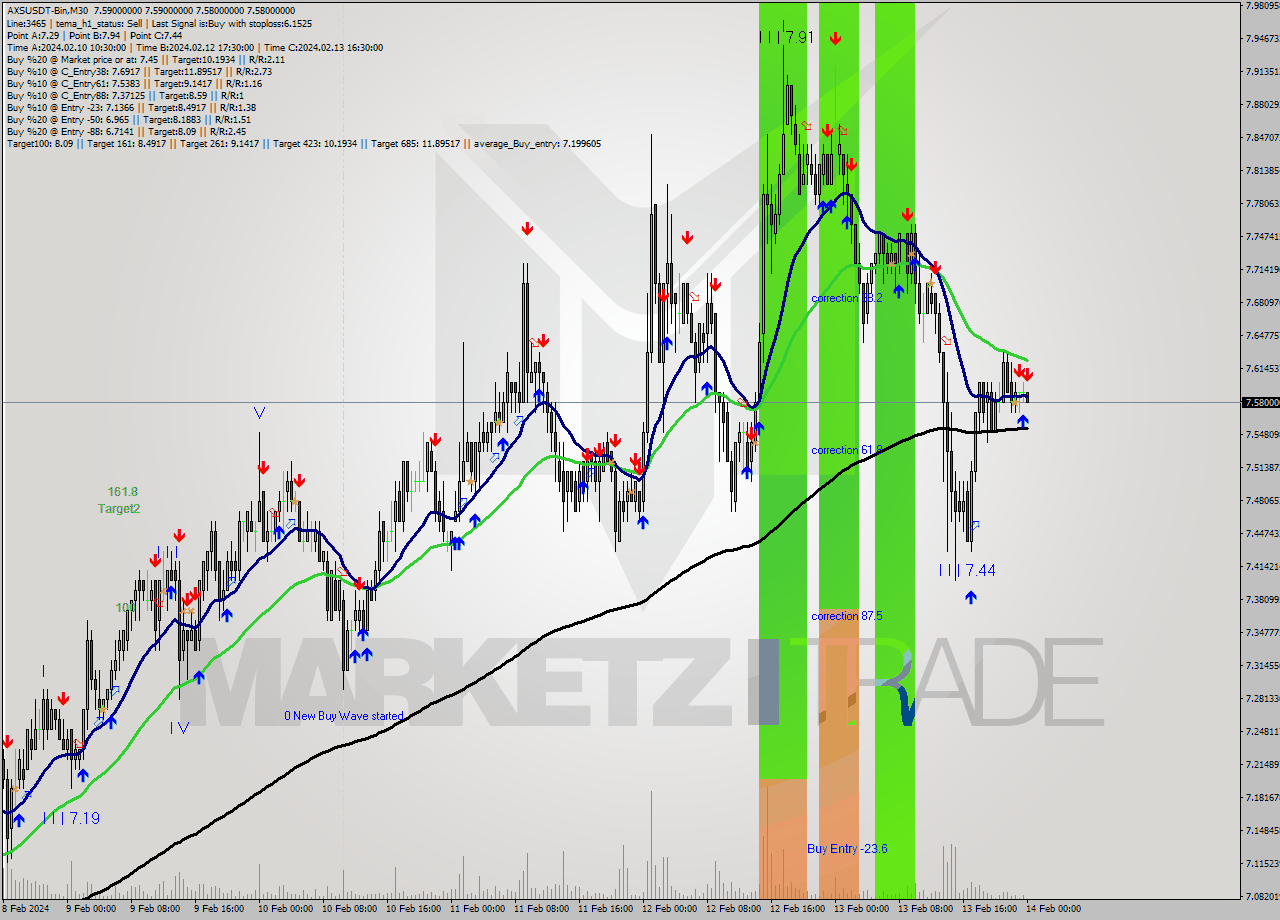The image size is (1280, 920).
Task: Click the 7.4806 price axis label
Action: click(1262, 500)
